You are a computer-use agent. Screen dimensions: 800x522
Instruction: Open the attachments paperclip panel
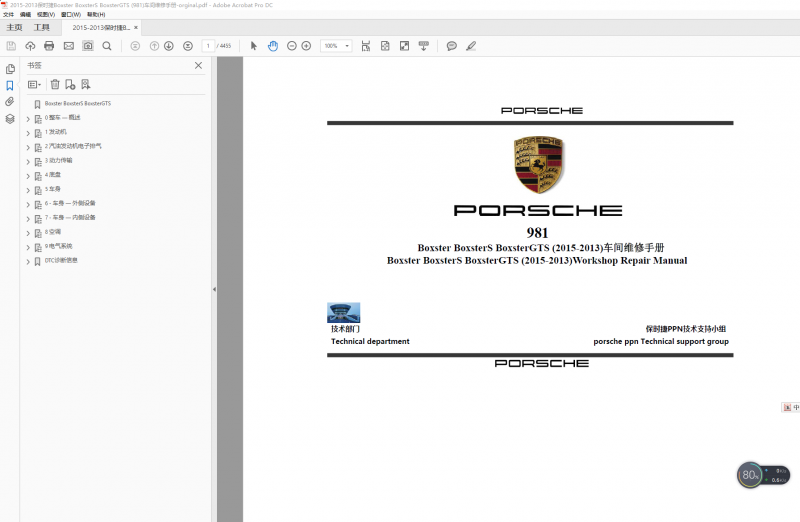click(10, 102)
